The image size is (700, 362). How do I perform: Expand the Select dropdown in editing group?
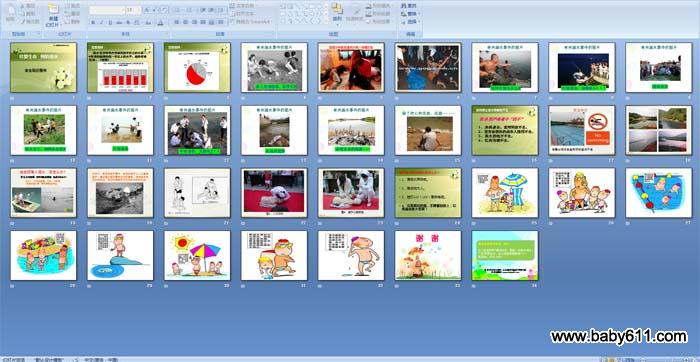409,21
